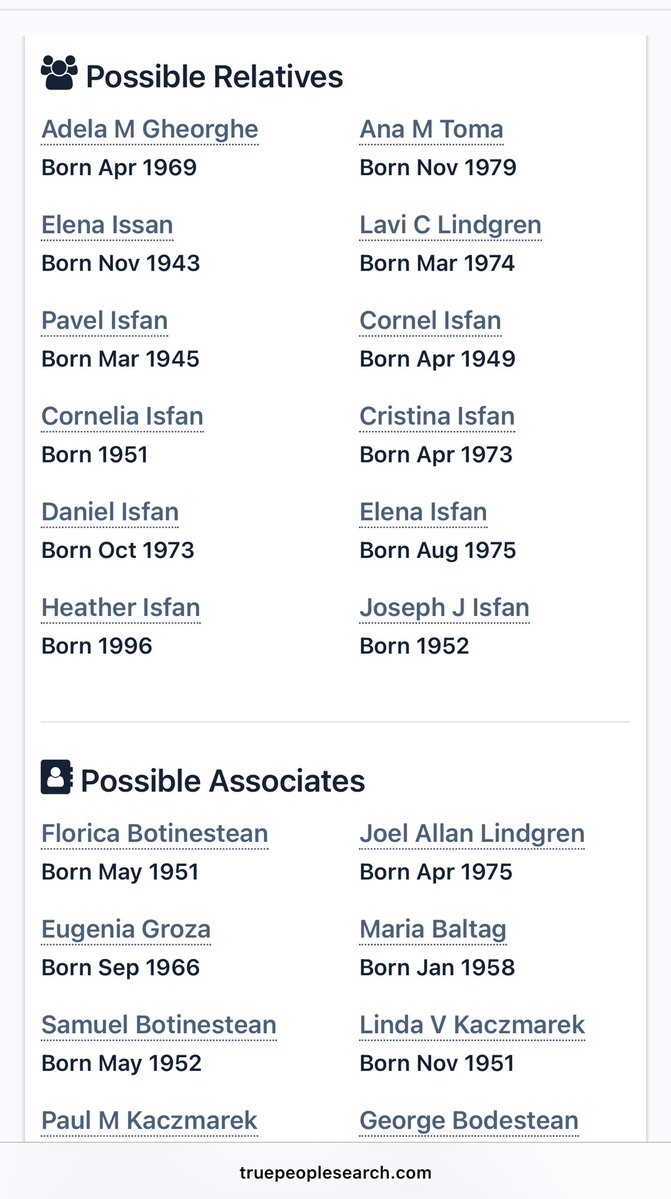This screenshot has width=671, height=1199.
Task: Open Joel Allan Lindgren's profile
Action: click(x=472, y=834)
